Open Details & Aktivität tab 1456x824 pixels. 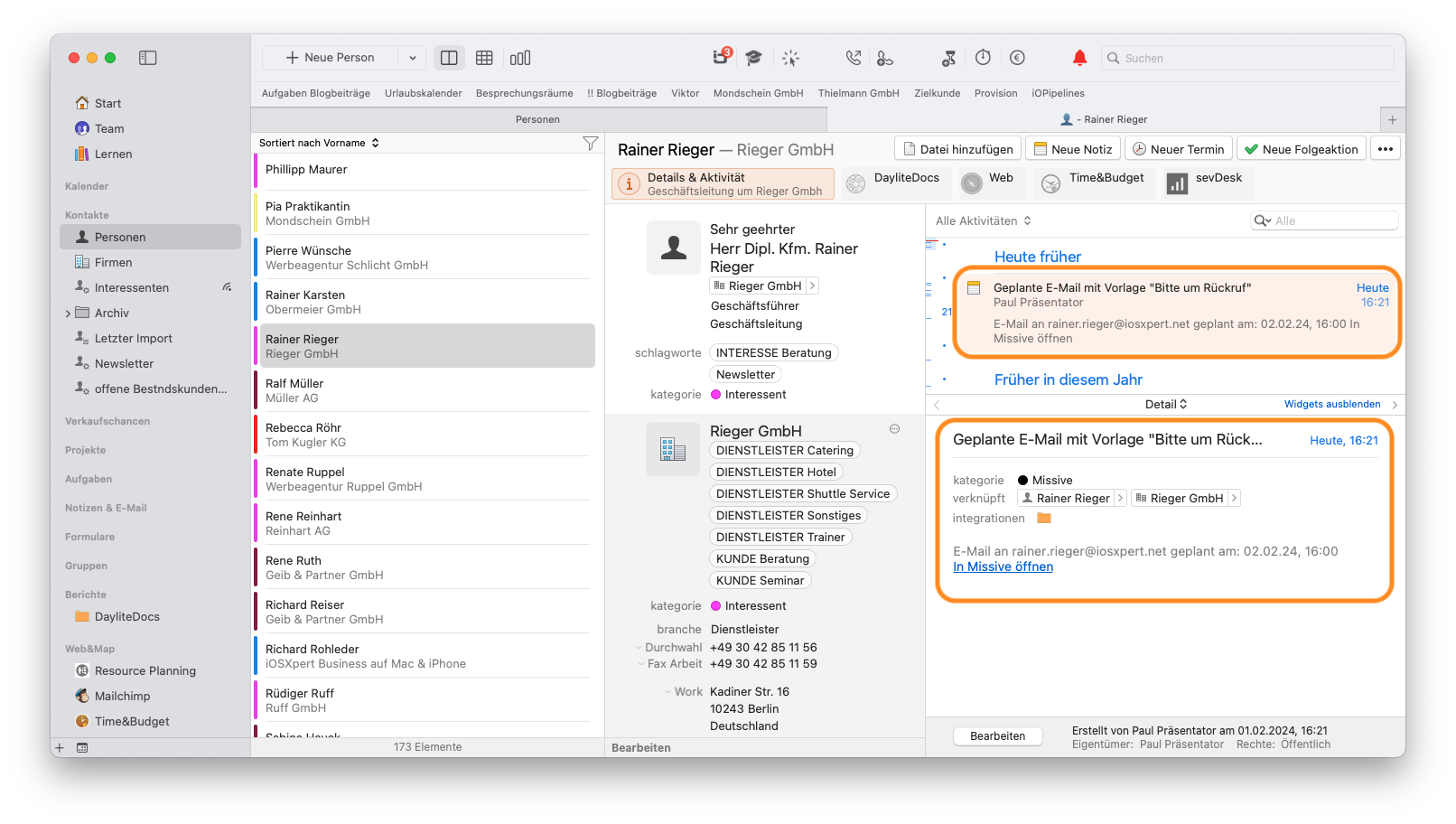pos(723,183)
